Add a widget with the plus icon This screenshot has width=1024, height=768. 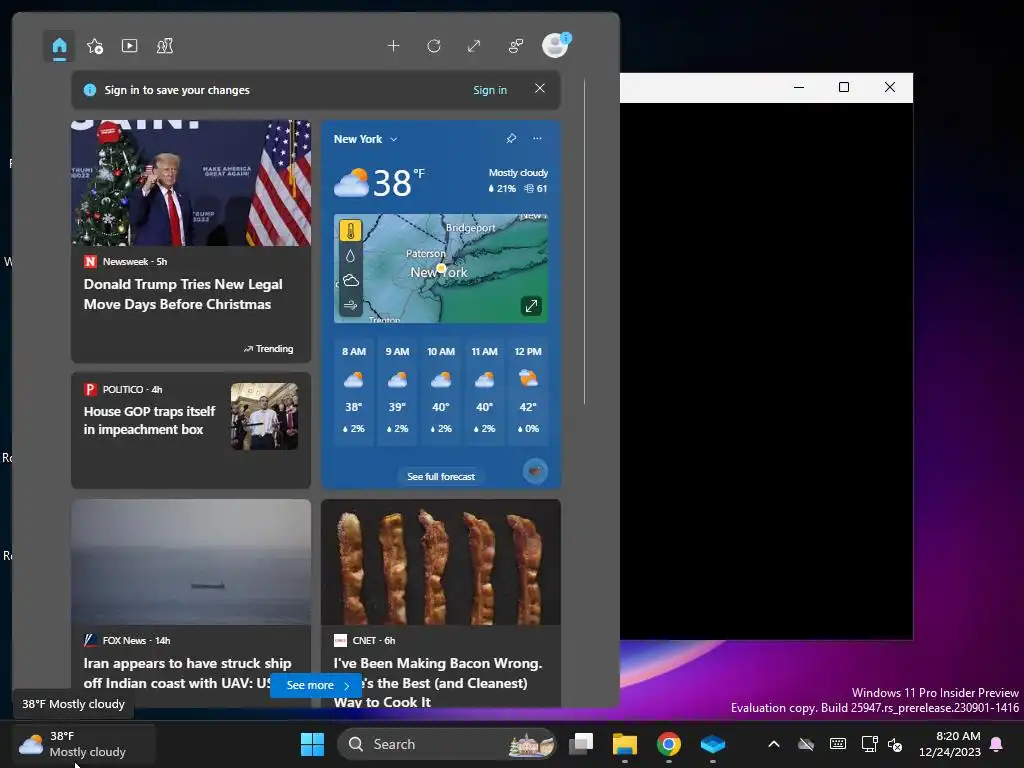click(393, 46)
